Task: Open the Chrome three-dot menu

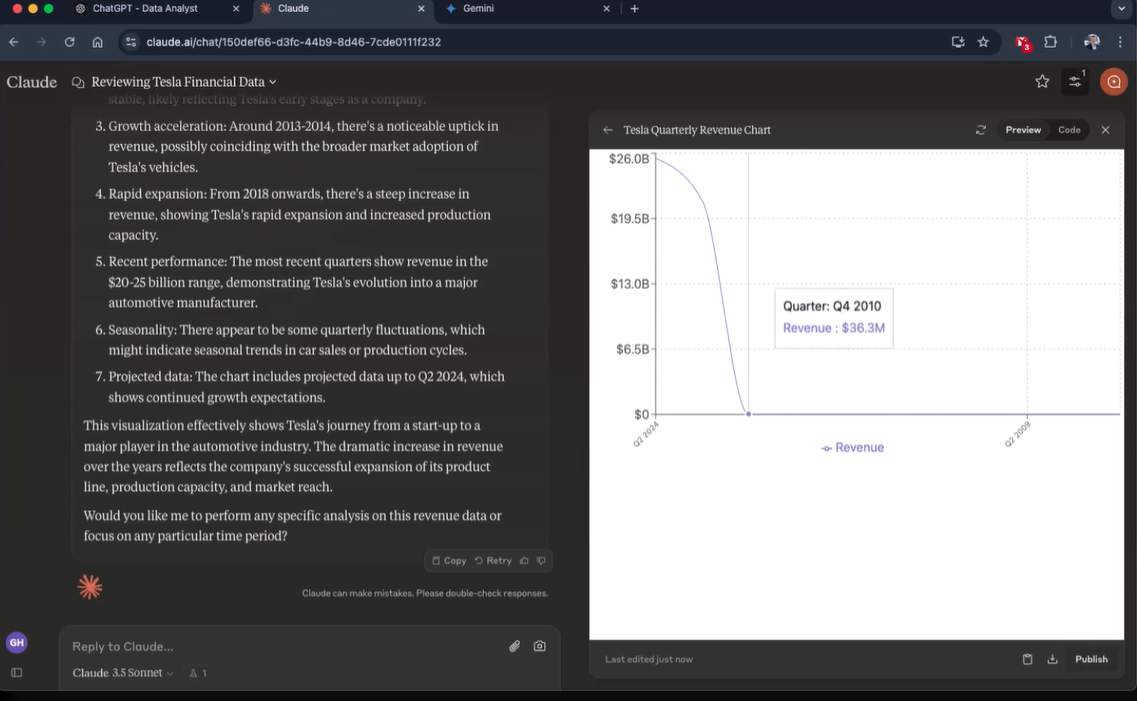Action: (1120, 42)
